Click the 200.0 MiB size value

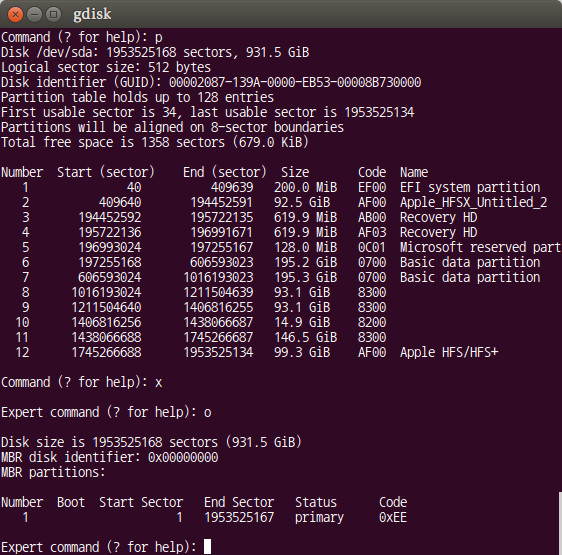tap(306, 188)
